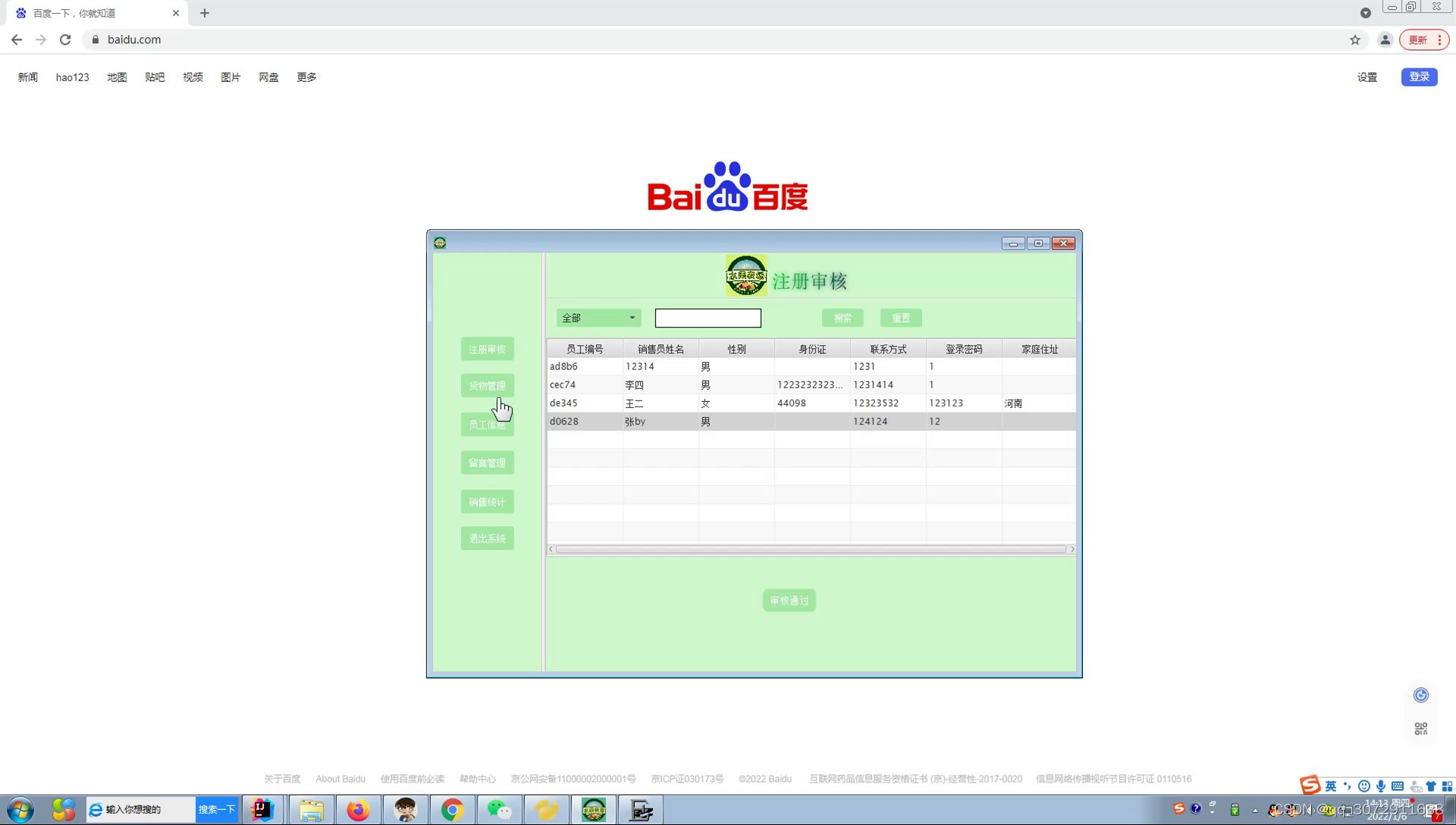Screen dimensions: 1456x825
Task: Open File Explorer from taskbar
Action: click(311, 810)
